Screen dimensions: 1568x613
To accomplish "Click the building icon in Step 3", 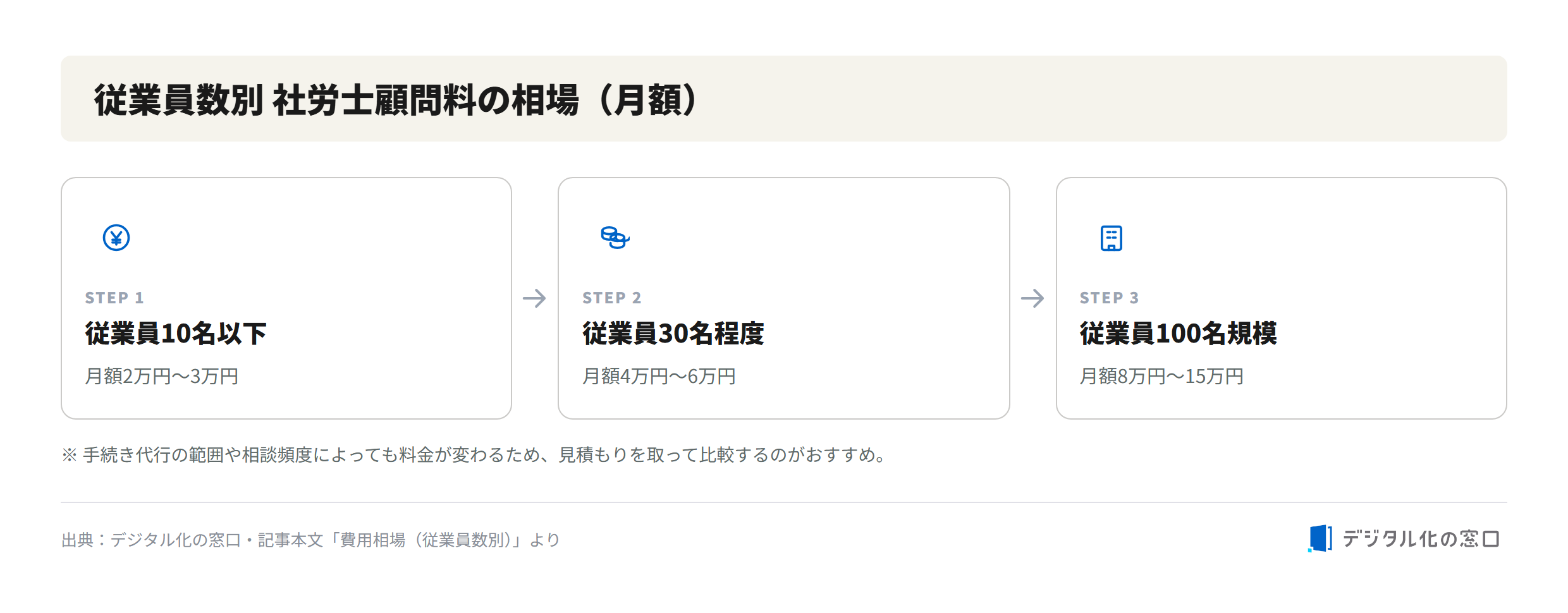I will pos(1111,238).
